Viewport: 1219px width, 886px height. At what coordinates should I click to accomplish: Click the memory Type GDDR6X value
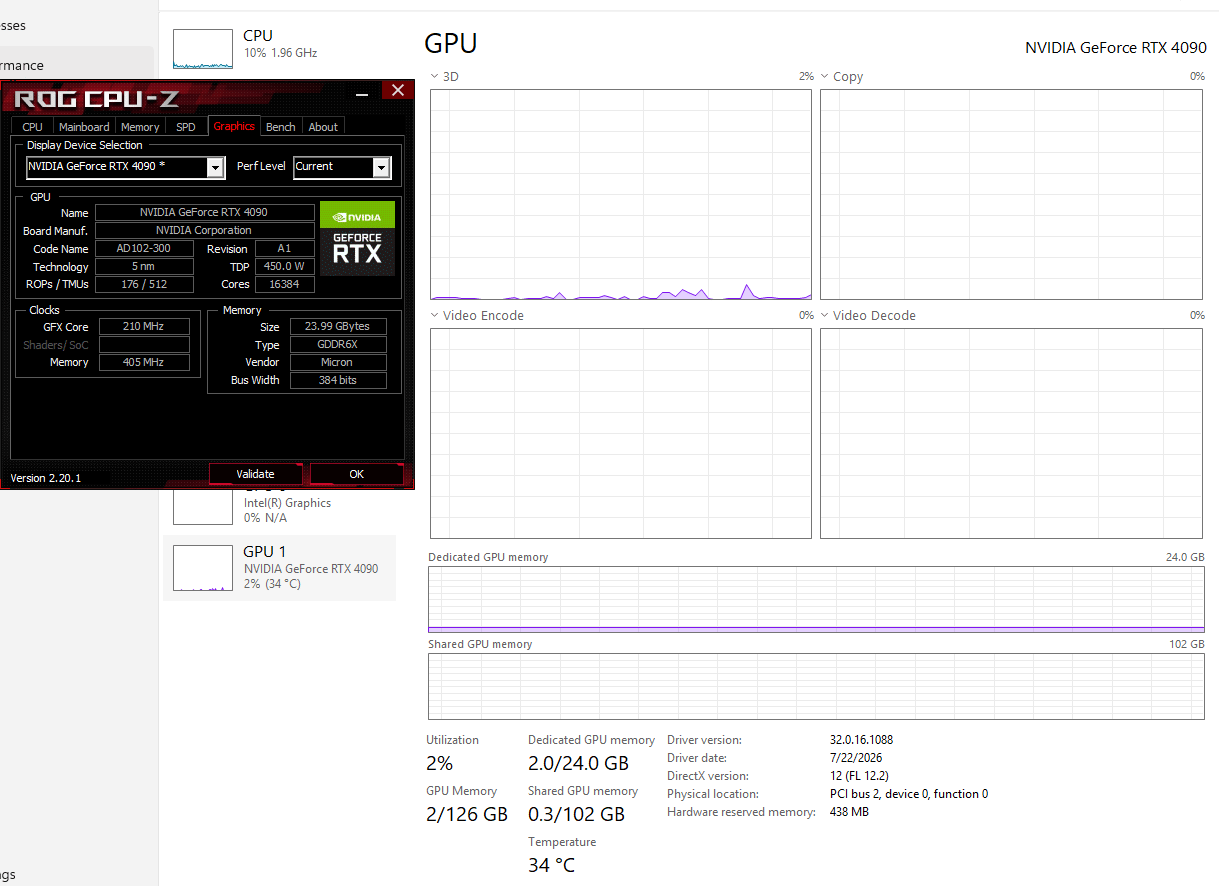(338, 345)
